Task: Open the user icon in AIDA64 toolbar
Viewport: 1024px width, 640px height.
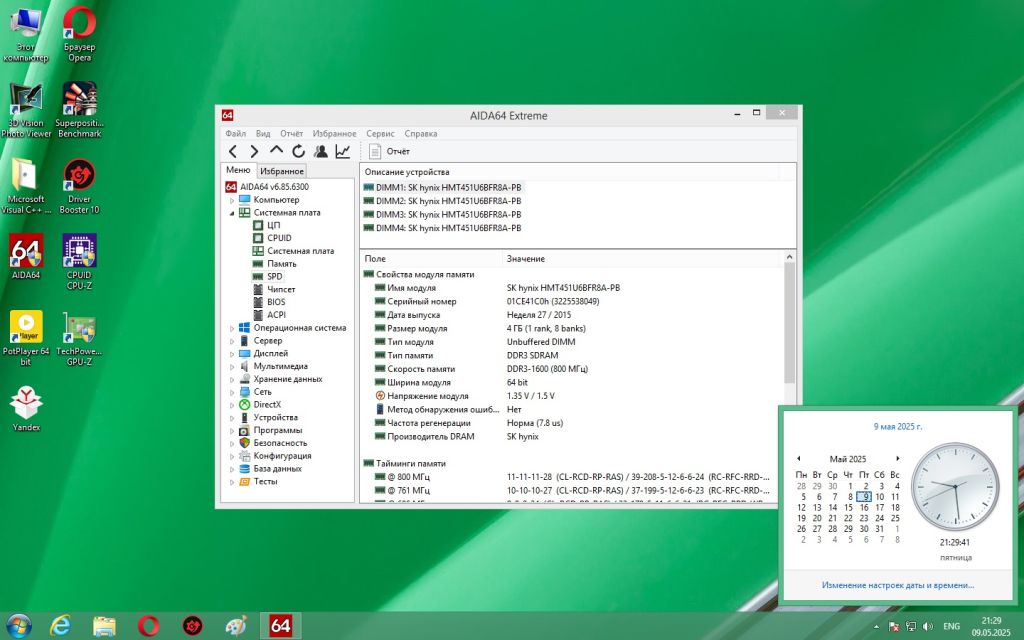Action: click(x=321, y=152)
